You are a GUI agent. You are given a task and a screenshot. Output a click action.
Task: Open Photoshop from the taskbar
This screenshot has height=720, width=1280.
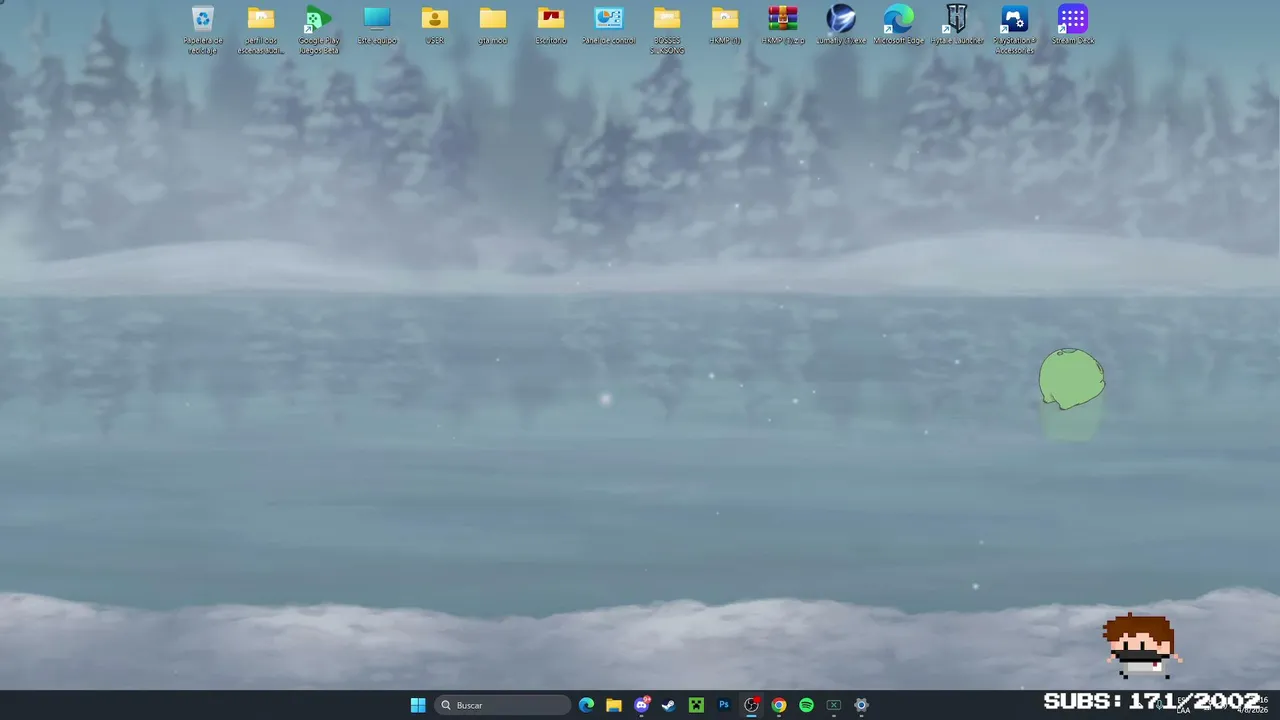pyautogui.click(x=724, y=705)
